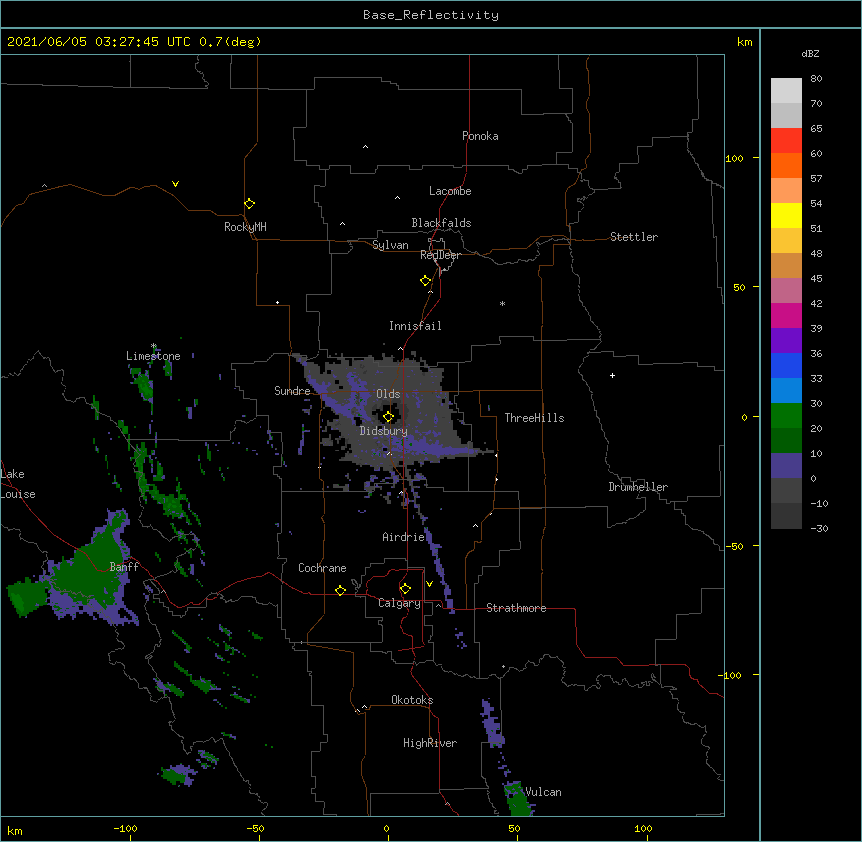Viewport: 862px width, 842px height.
Task: Click the yellow diamond marker below Cochrane
Action: point(340,590)
